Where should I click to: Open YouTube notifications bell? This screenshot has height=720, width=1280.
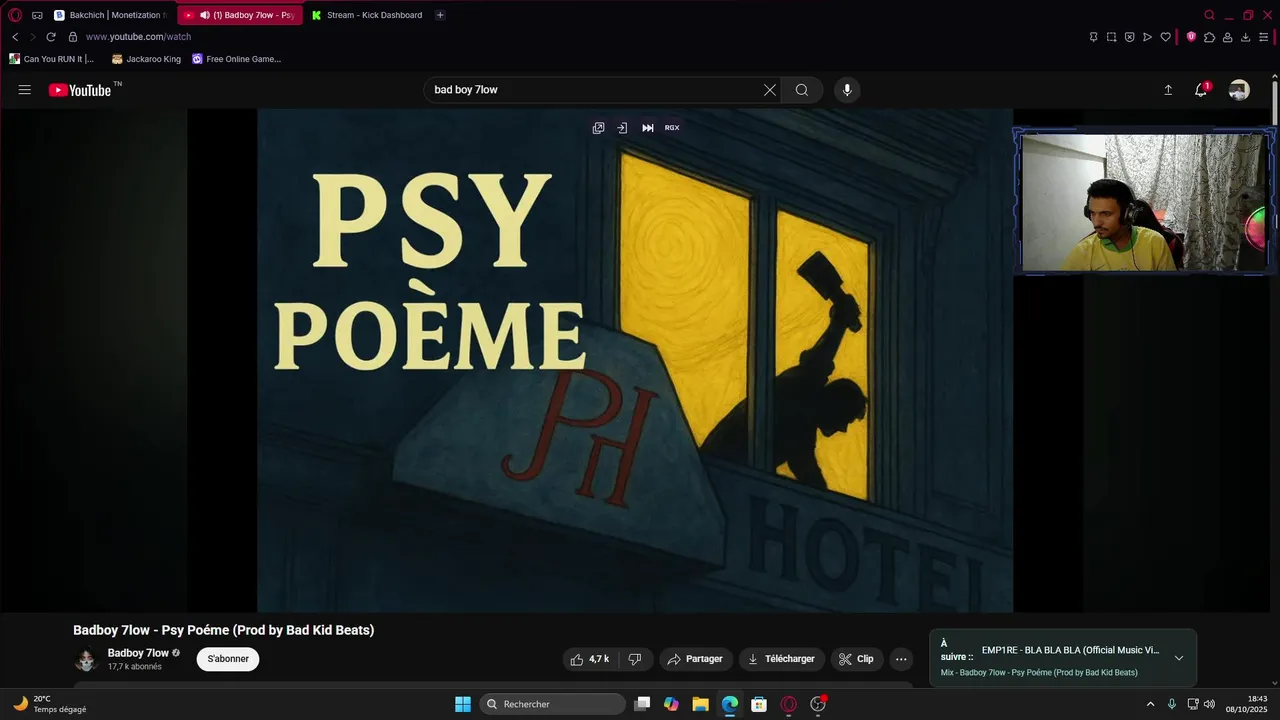(x=1201, y=90)
